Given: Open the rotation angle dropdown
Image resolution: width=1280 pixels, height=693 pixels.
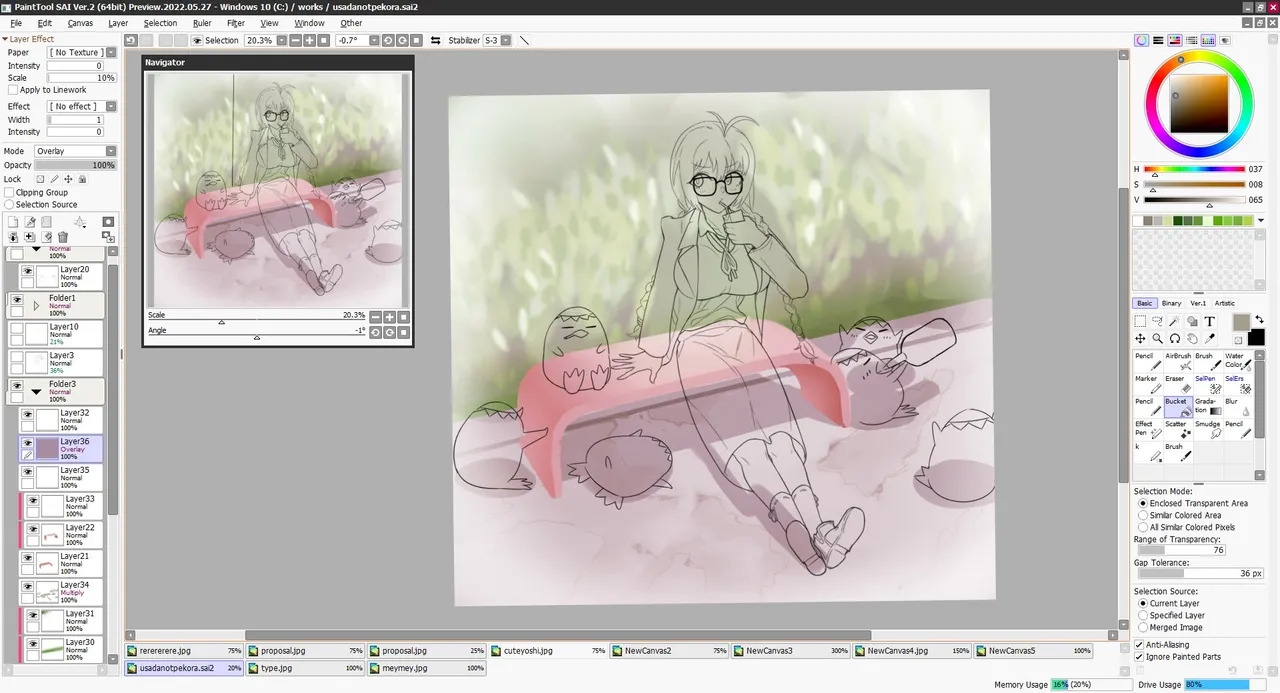Looking at the screenshot, I should (x=372, y=40).
